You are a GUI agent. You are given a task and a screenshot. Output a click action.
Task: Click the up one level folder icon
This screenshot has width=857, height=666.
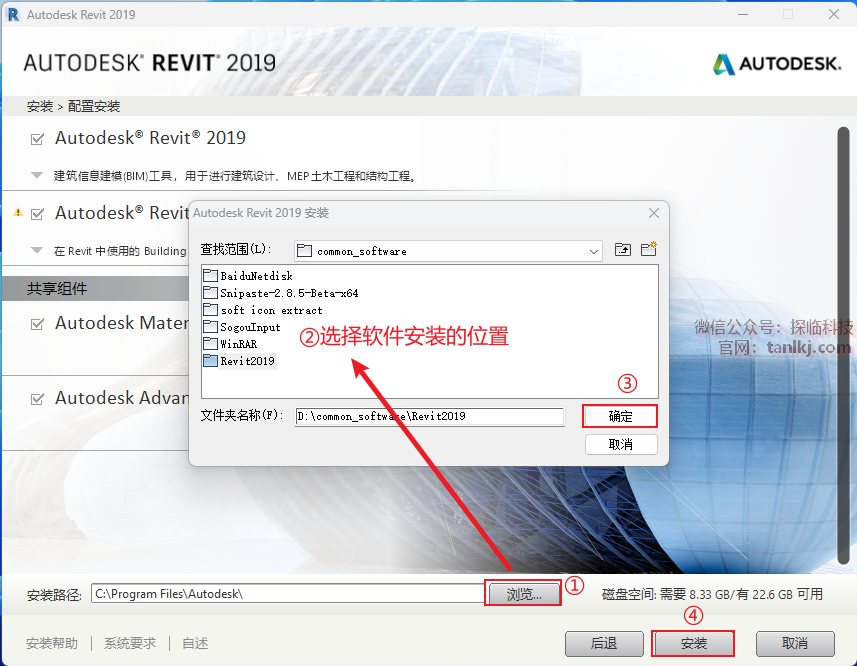pyautogui.click(x=623, y=250)
